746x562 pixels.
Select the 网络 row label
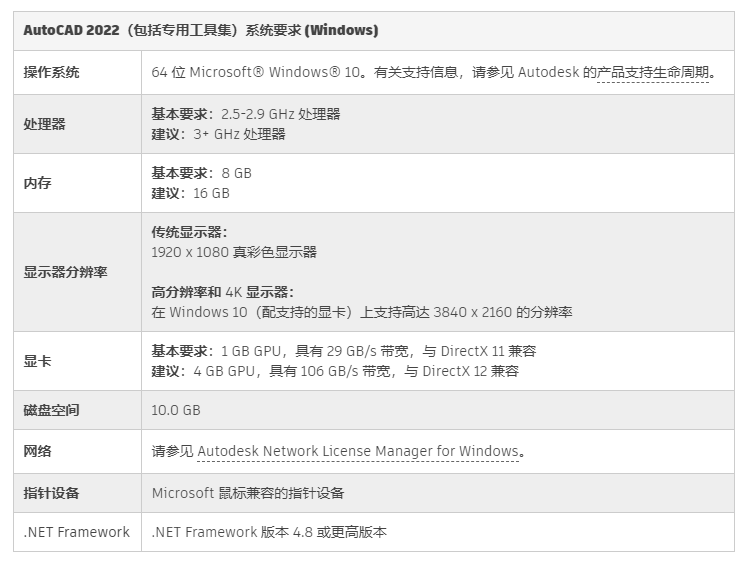[x=37, y=451]
